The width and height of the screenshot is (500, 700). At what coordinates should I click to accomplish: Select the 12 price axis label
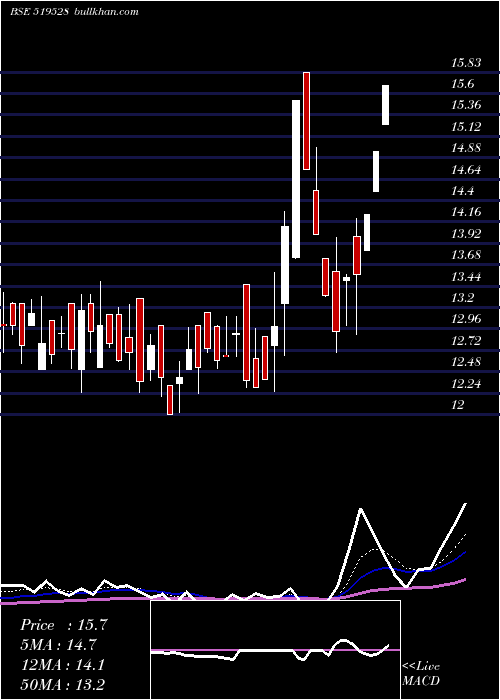point(458,405)
